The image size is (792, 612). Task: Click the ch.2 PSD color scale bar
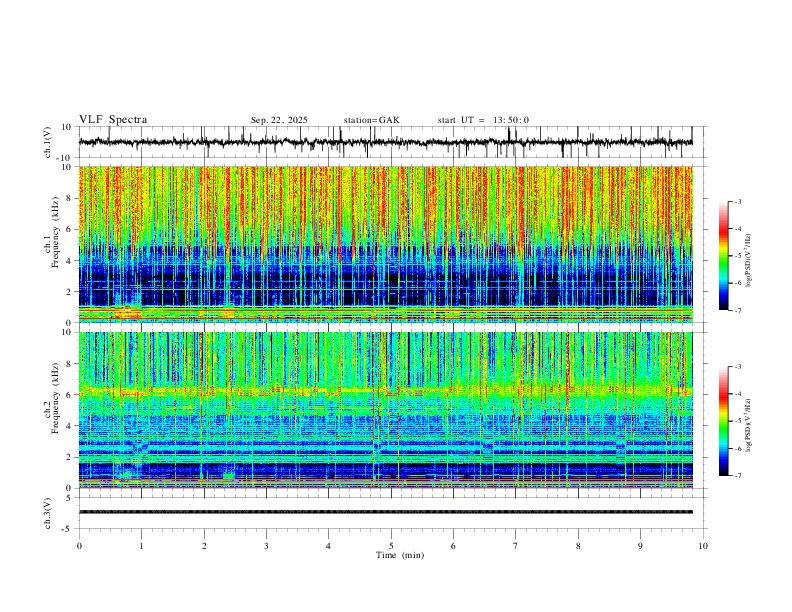click(724, 421)
